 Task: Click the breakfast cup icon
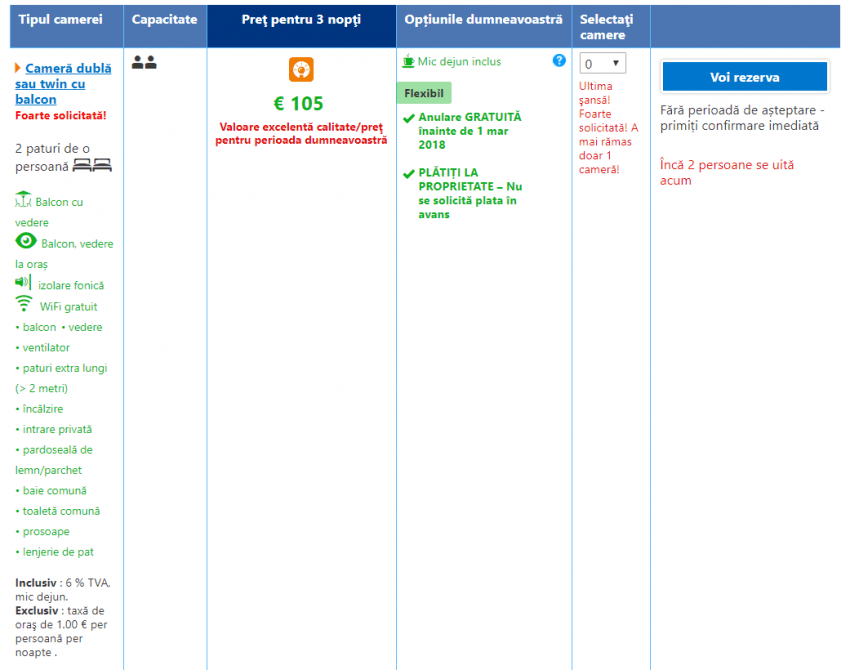click(408, 61)
